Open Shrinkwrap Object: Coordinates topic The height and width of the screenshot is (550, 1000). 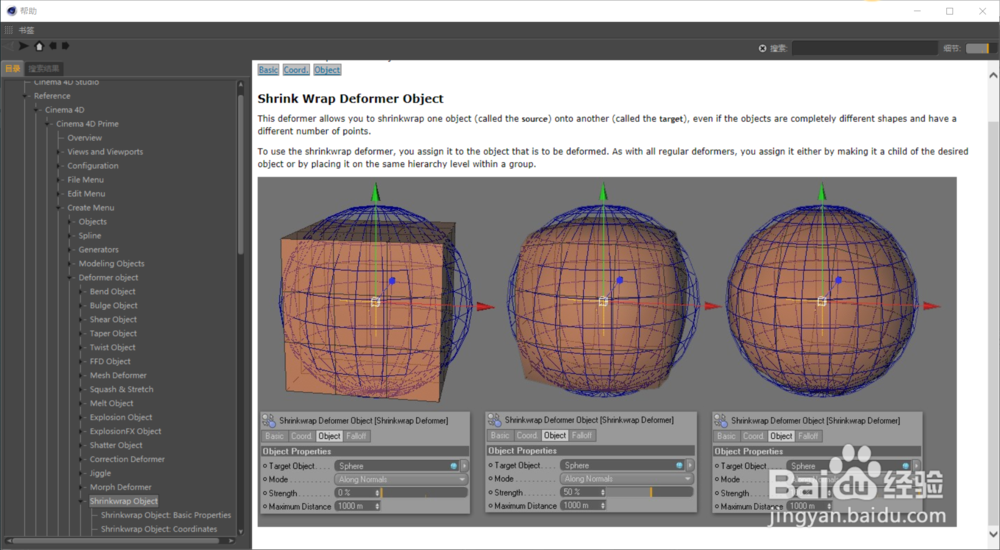point(159,529)
